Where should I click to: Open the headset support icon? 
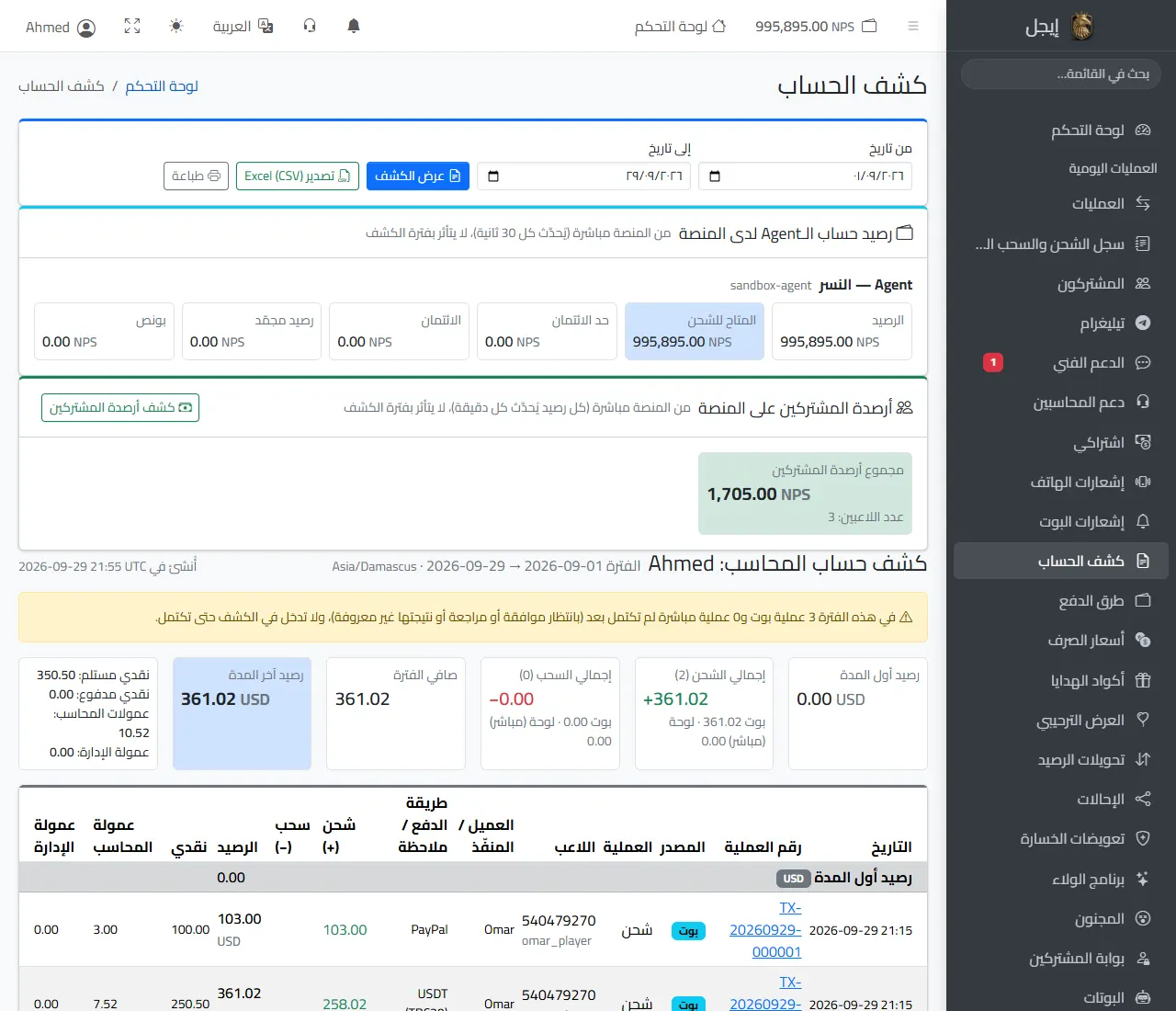point(310,27)
